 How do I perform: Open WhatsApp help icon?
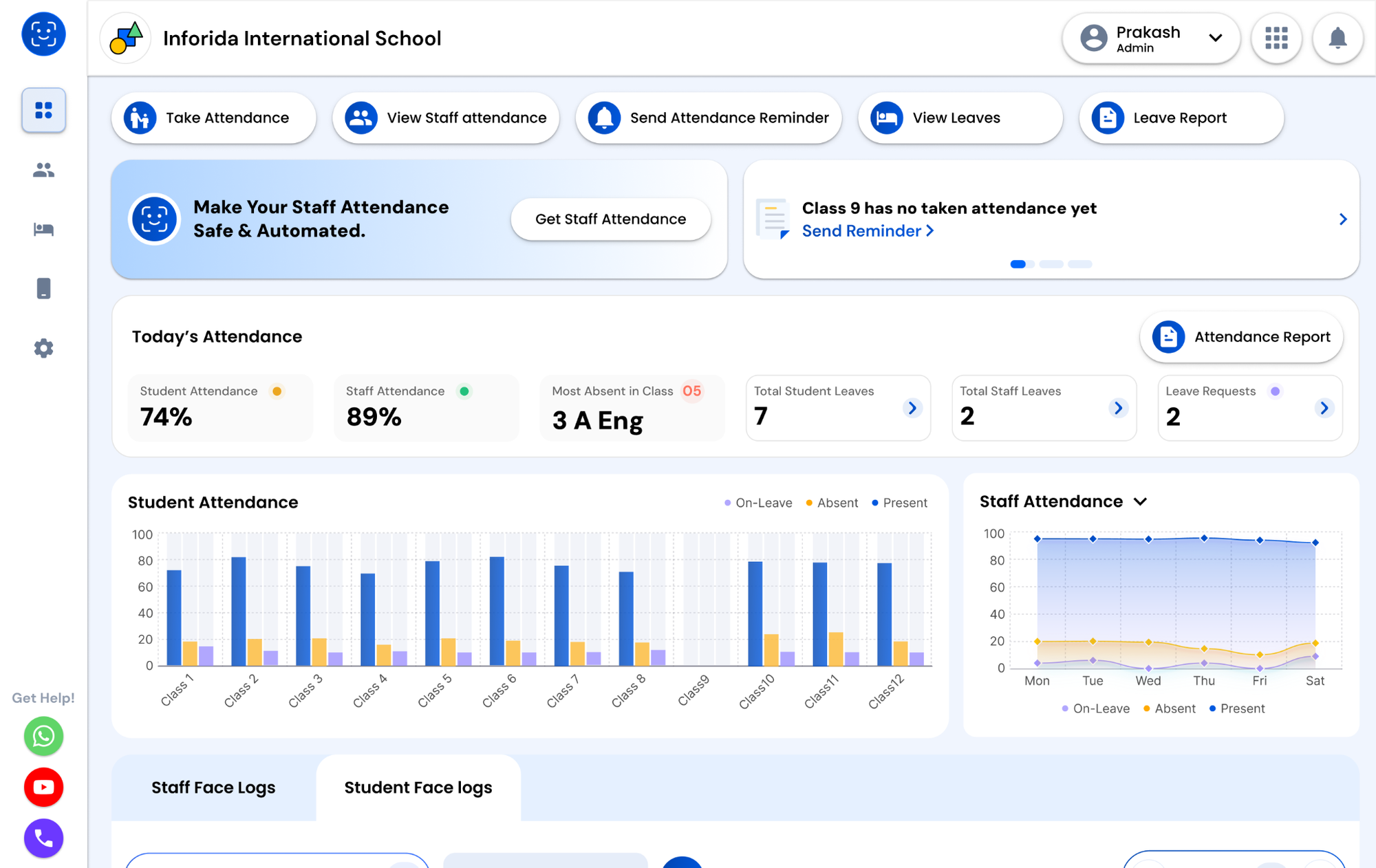coord(43,736)
